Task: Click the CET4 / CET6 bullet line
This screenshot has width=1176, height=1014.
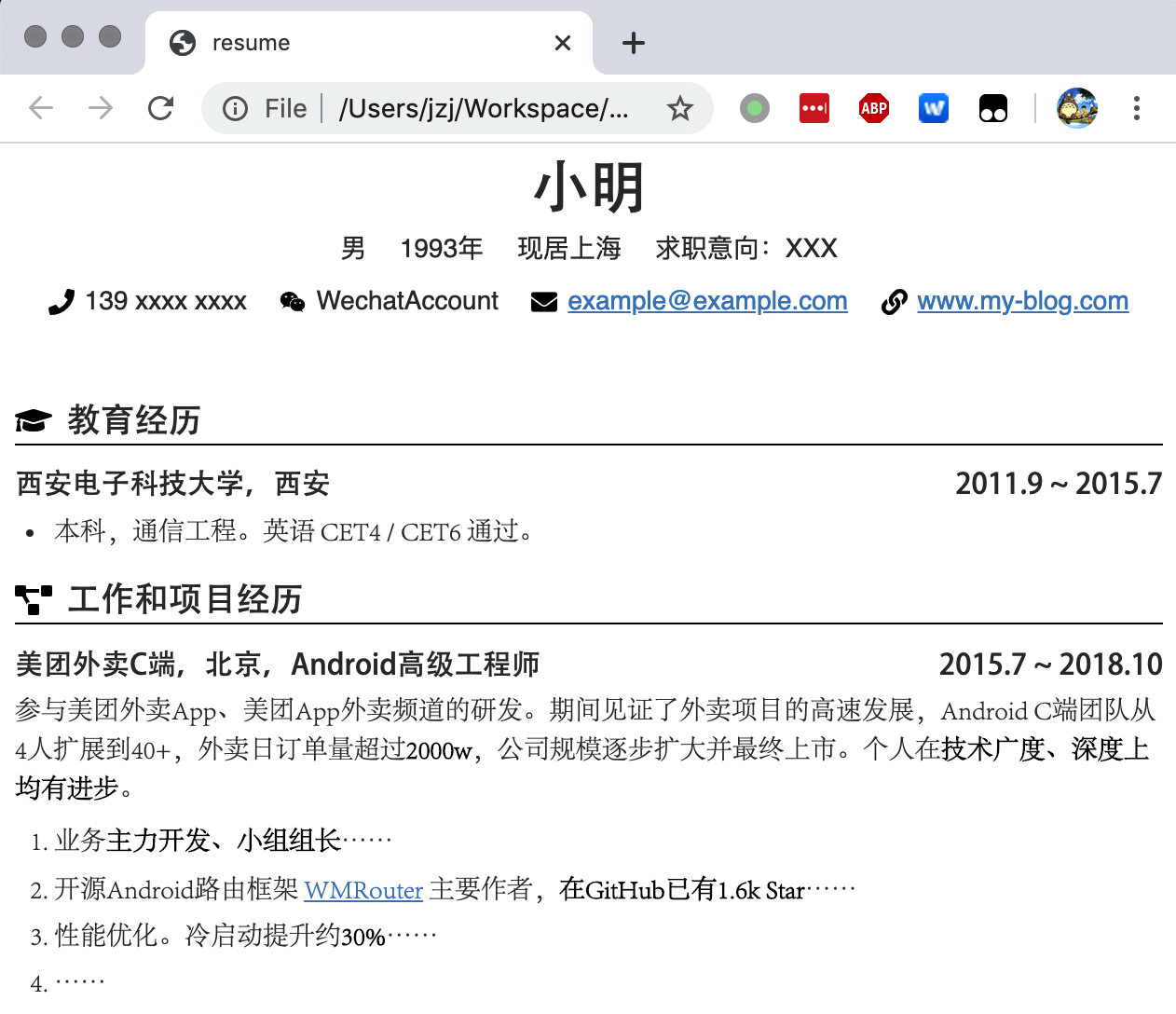Action: (x=294, y=531)
